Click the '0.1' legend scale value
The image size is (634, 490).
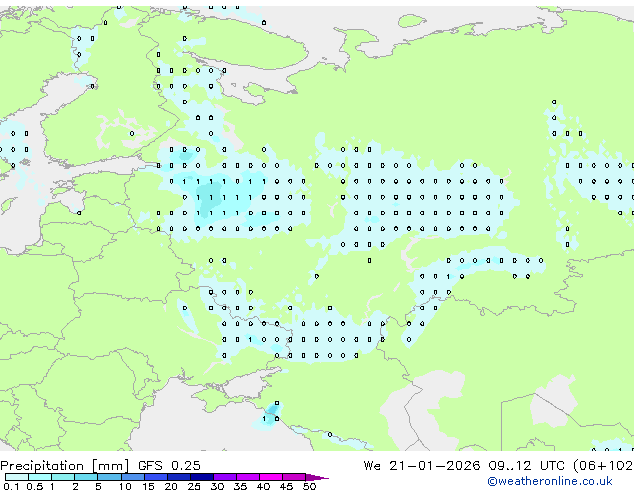point(11,486)
